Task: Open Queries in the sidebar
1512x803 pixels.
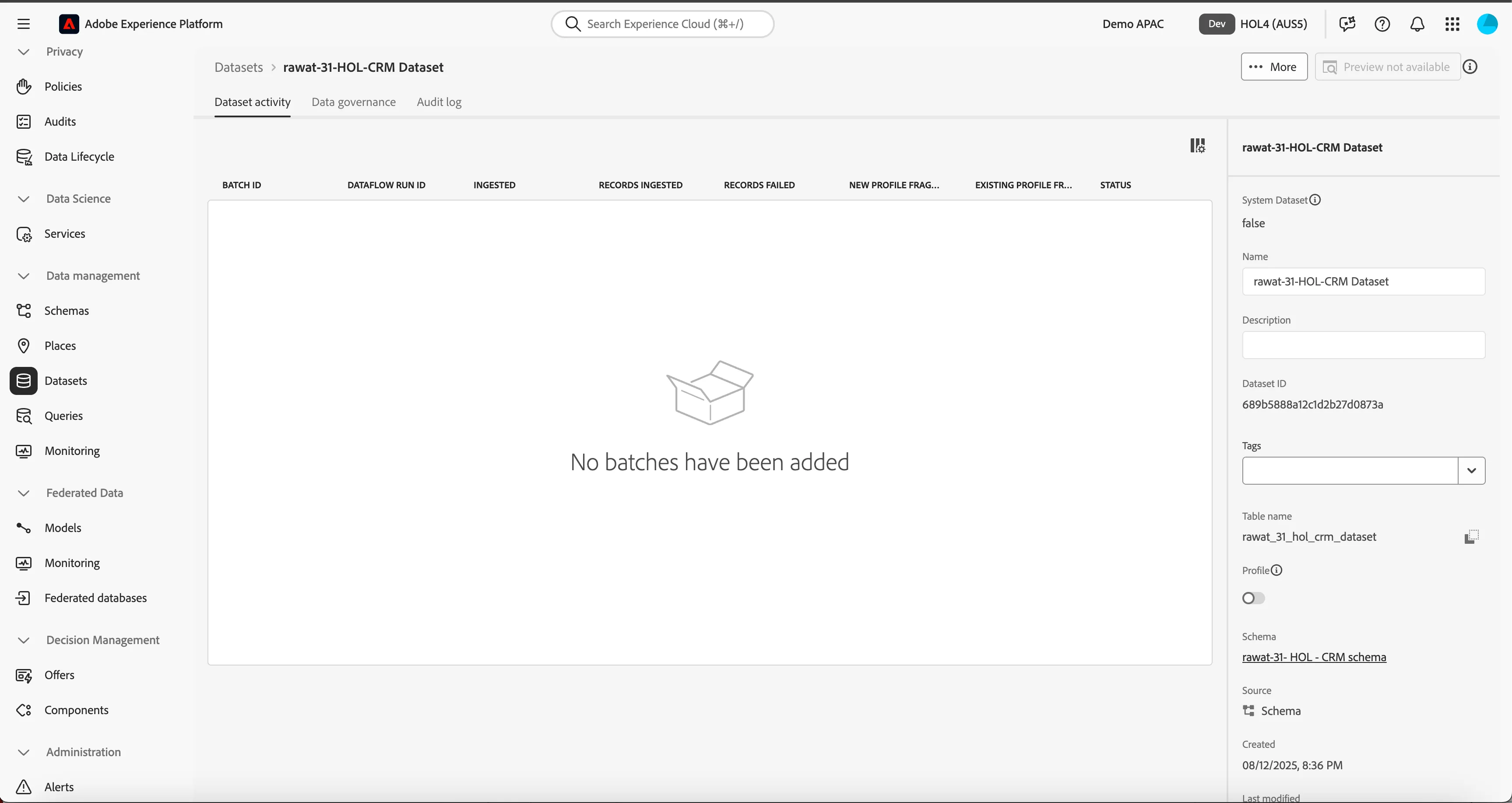Action: point(63,416)
